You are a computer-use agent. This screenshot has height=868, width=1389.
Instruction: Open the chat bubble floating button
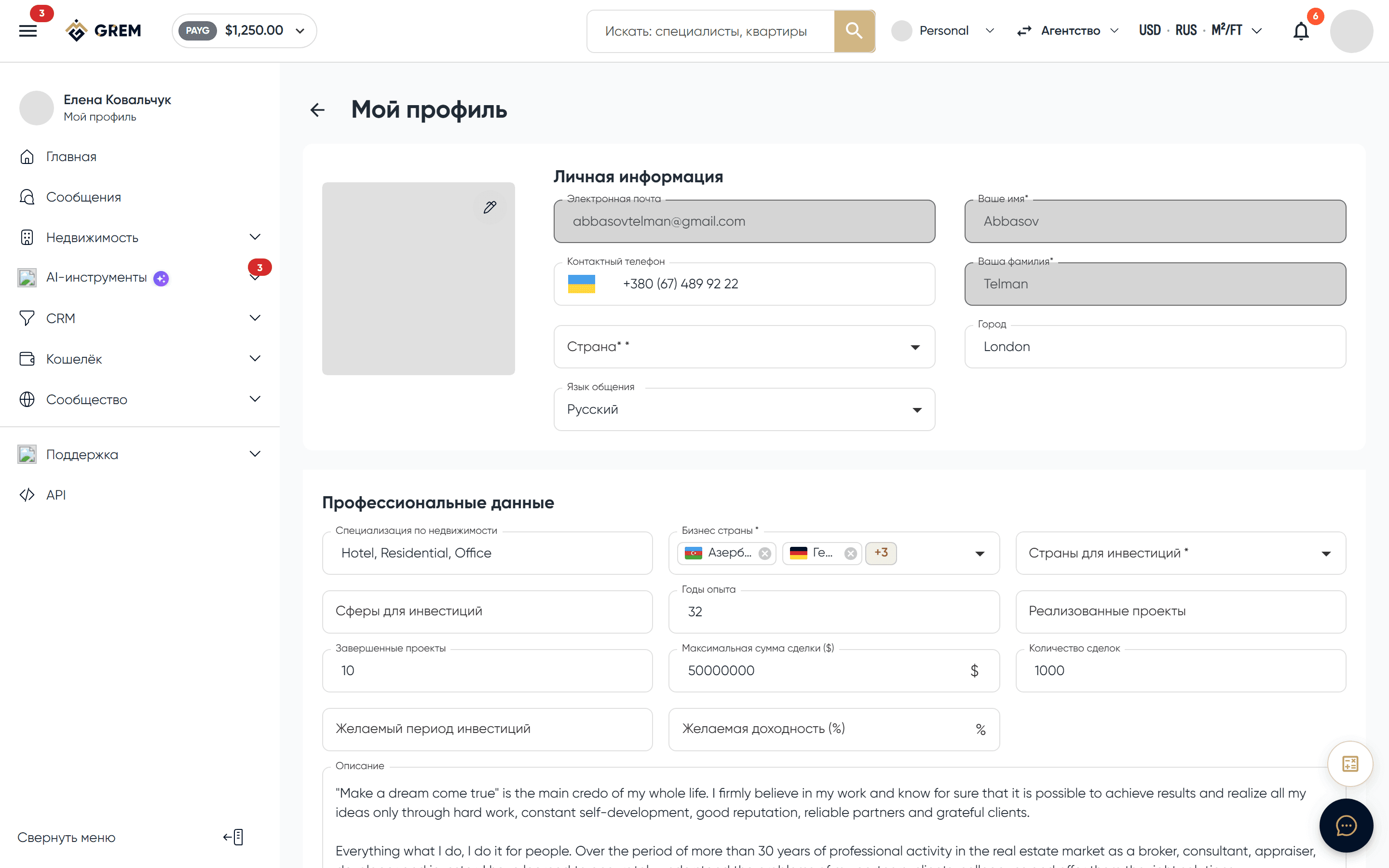point(1346,826)
